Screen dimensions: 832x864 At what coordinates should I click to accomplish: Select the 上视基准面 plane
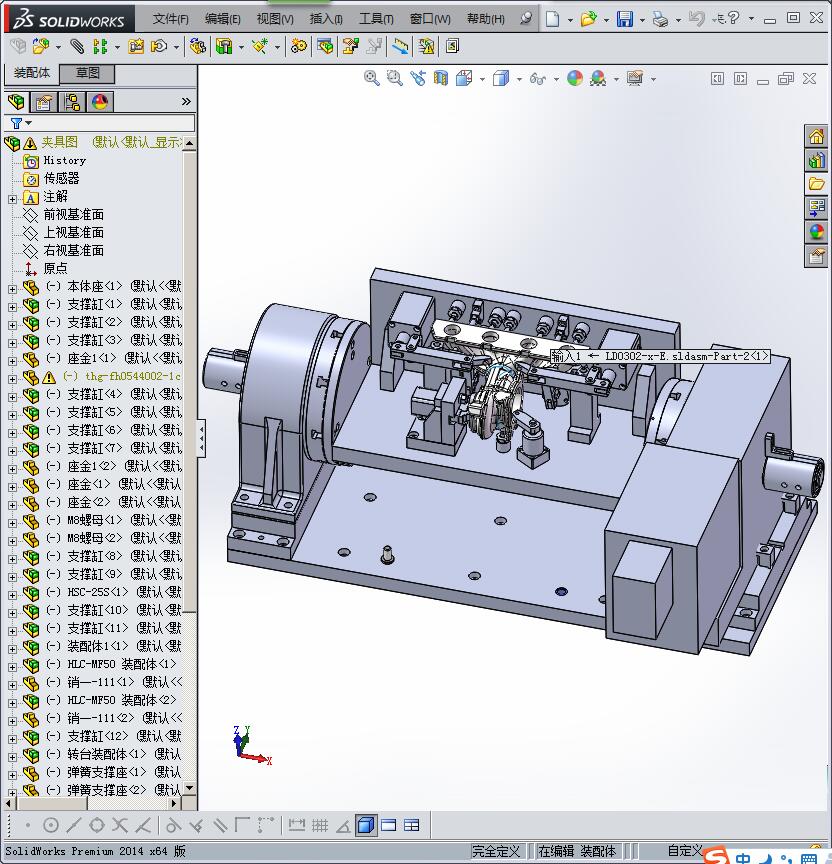73,233
